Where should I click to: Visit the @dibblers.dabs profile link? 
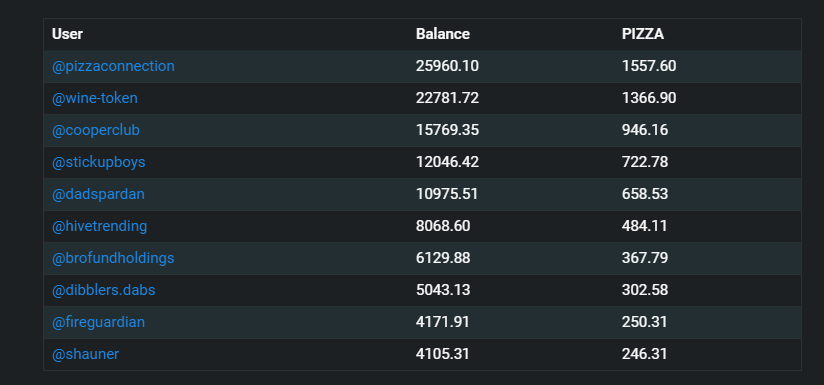click(x=104, y=290)
